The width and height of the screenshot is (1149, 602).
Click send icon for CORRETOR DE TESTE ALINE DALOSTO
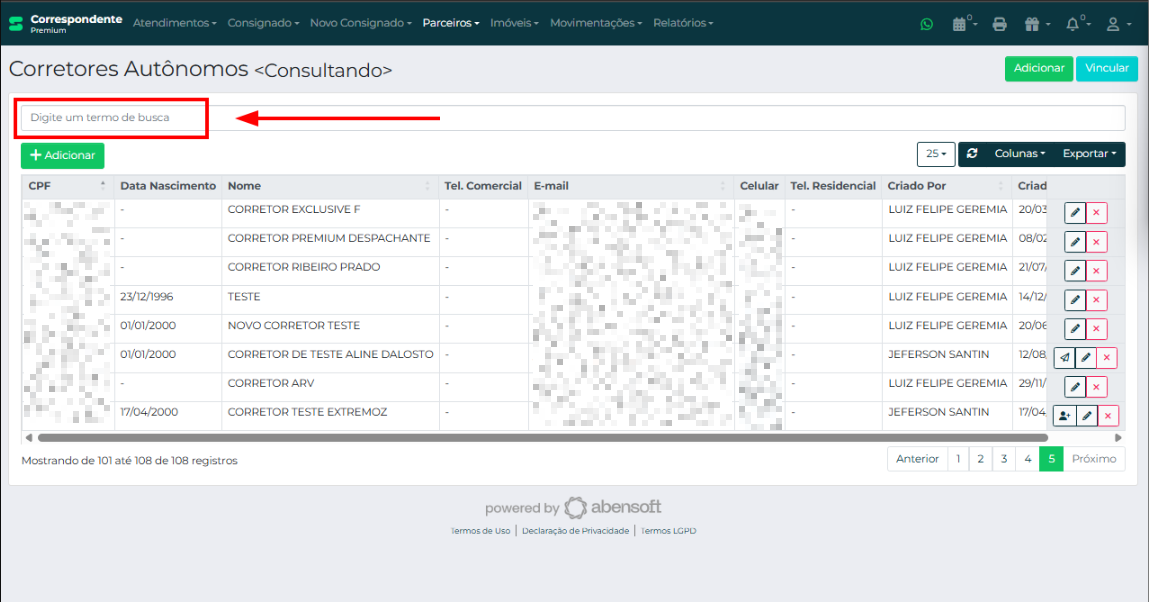point(1064,358)
